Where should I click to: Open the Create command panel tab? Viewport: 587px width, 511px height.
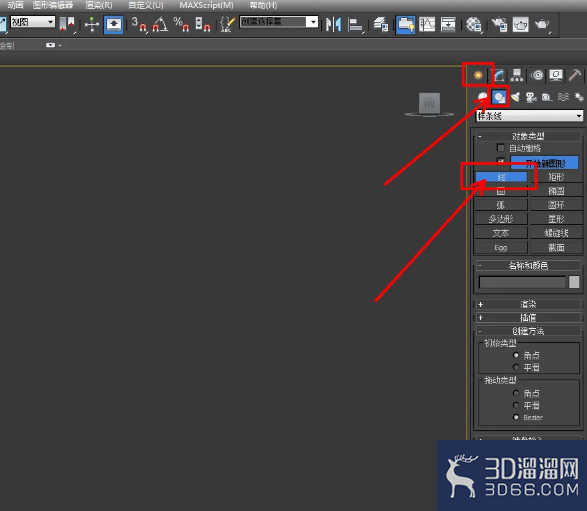[478, 75]
